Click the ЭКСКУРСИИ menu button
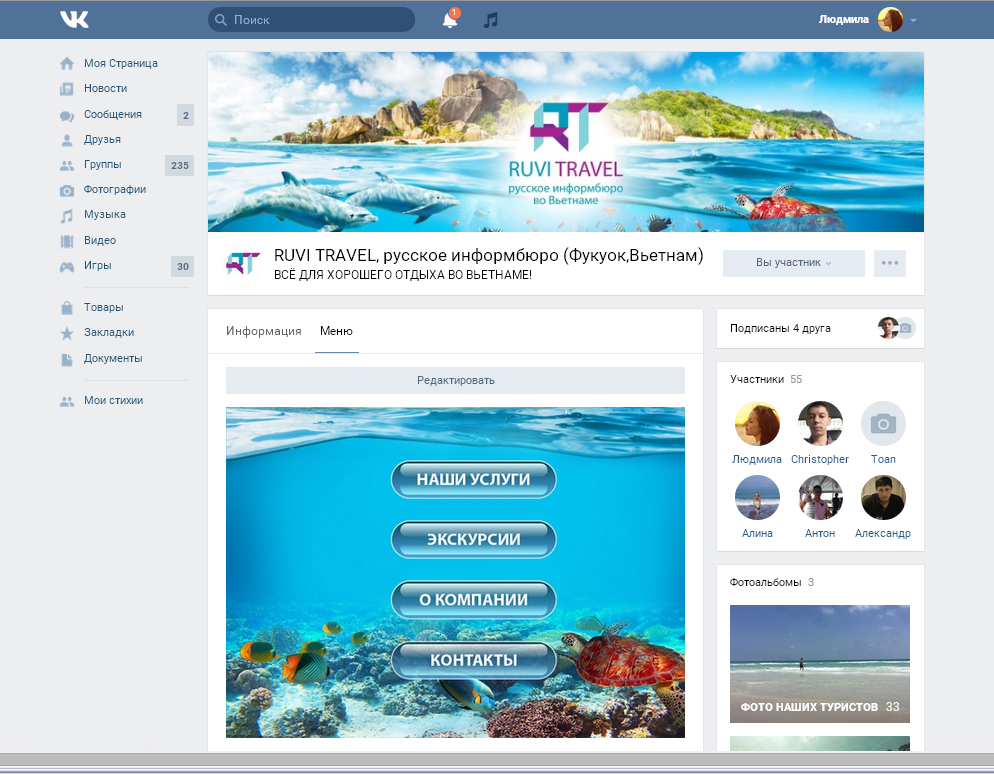 click(x=474, y=539)
